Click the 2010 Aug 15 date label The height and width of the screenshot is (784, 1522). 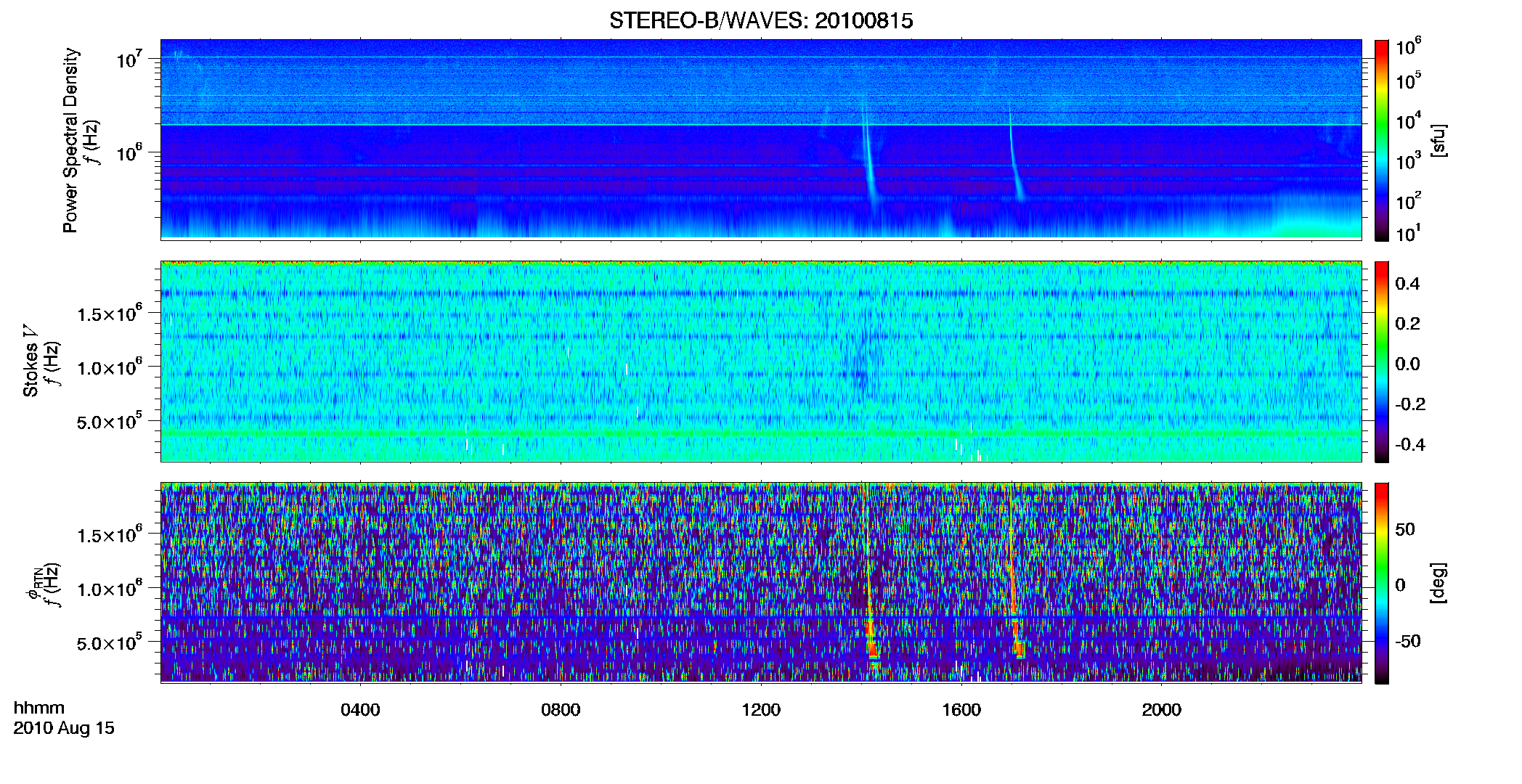pyautogui.click(x=64, y=728)
